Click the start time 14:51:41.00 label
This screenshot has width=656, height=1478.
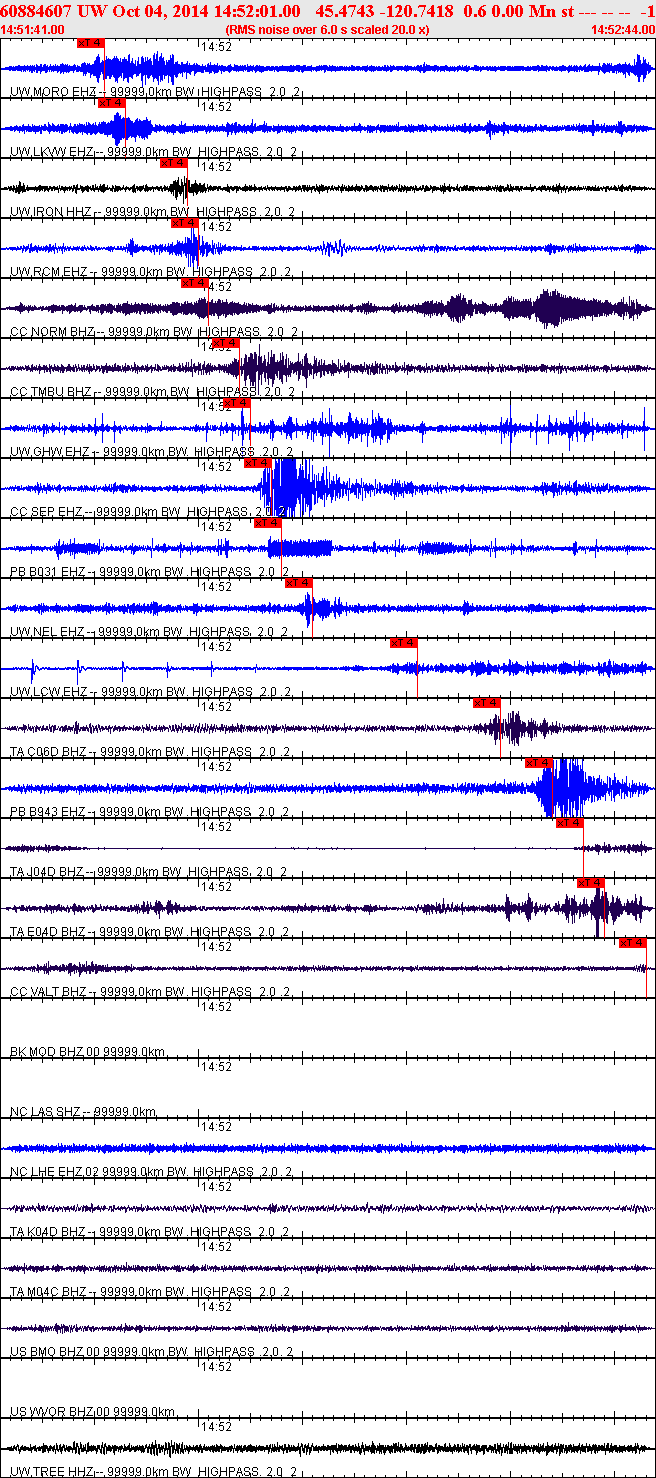[x=33, y=30]
